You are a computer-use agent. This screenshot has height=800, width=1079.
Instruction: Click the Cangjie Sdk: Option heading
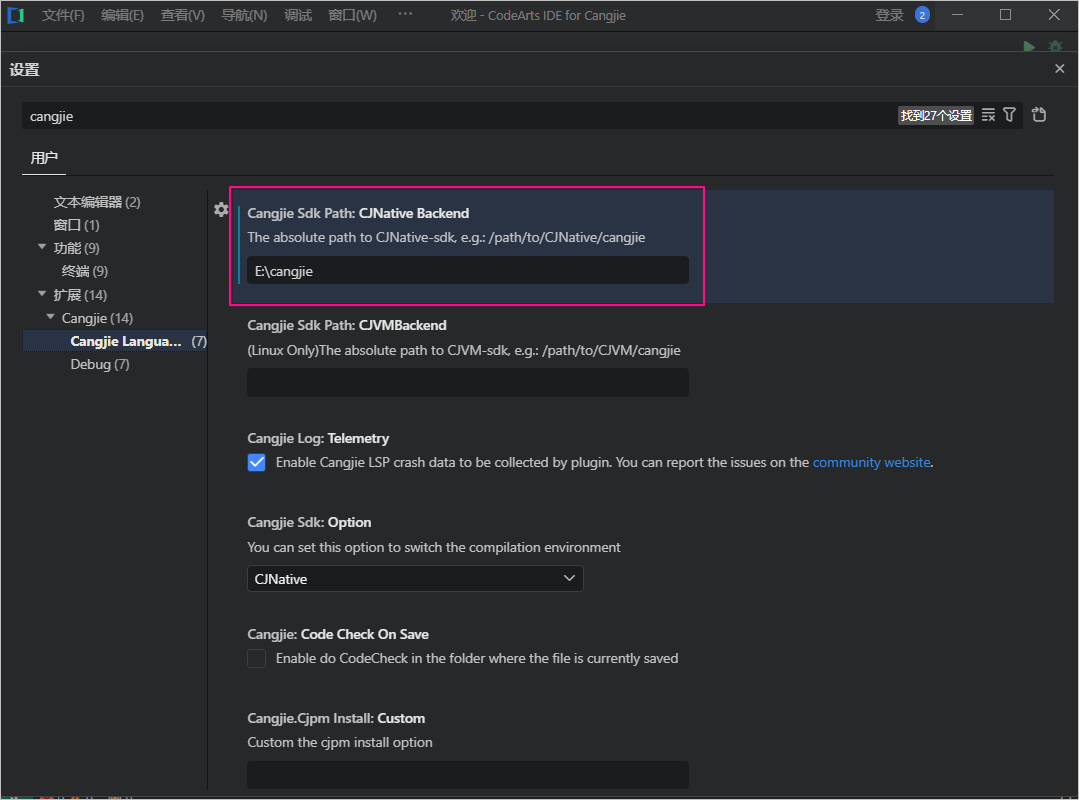click(309, 522)
